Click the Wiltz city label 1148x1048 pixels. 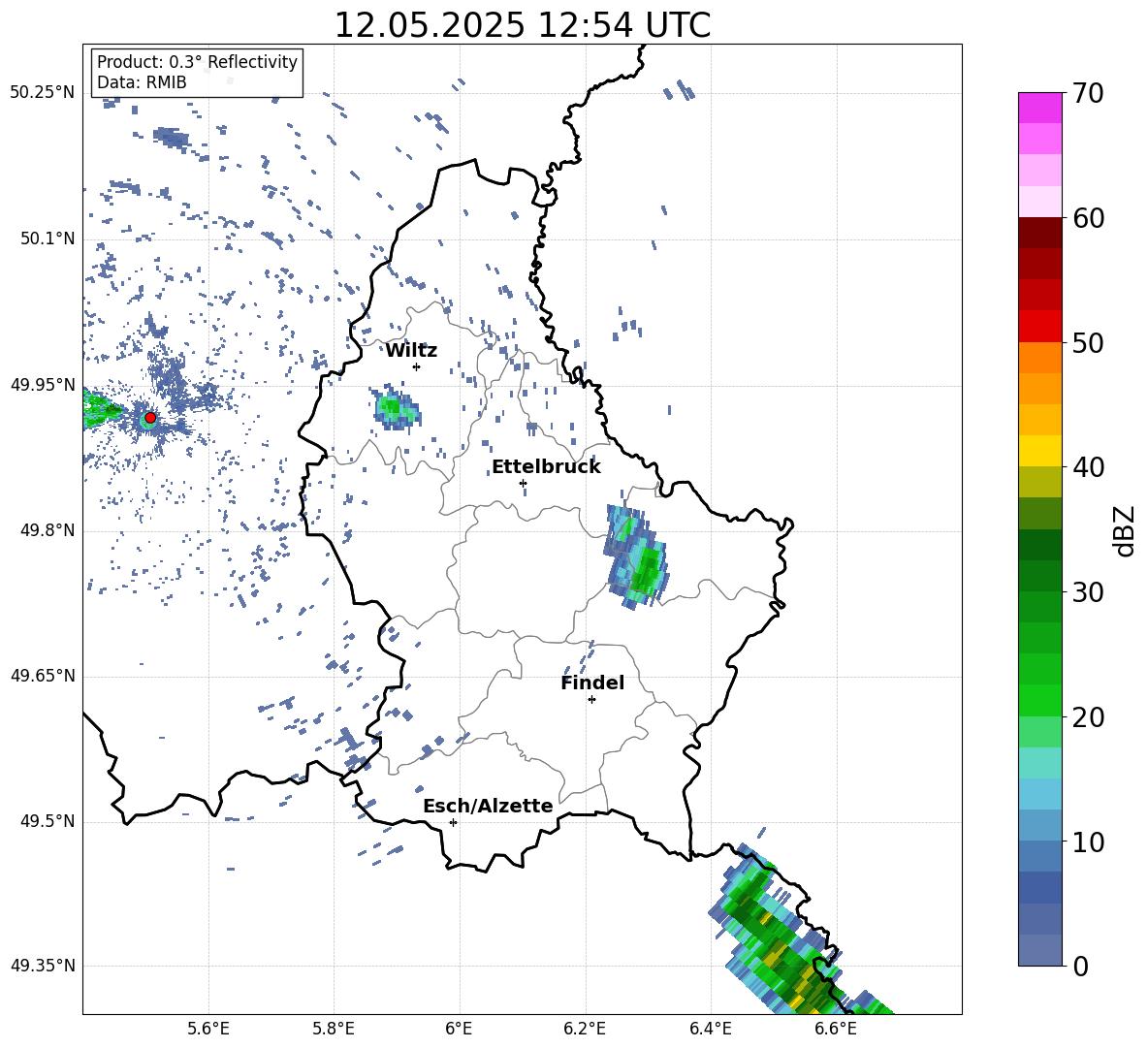(411, 351)
